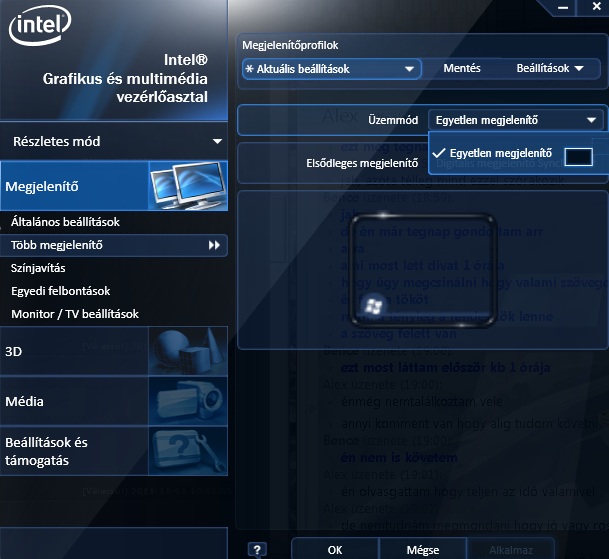The image size is (609, 559).
Task: Click the monitor preview thumbnail
Action: point(423,271)
